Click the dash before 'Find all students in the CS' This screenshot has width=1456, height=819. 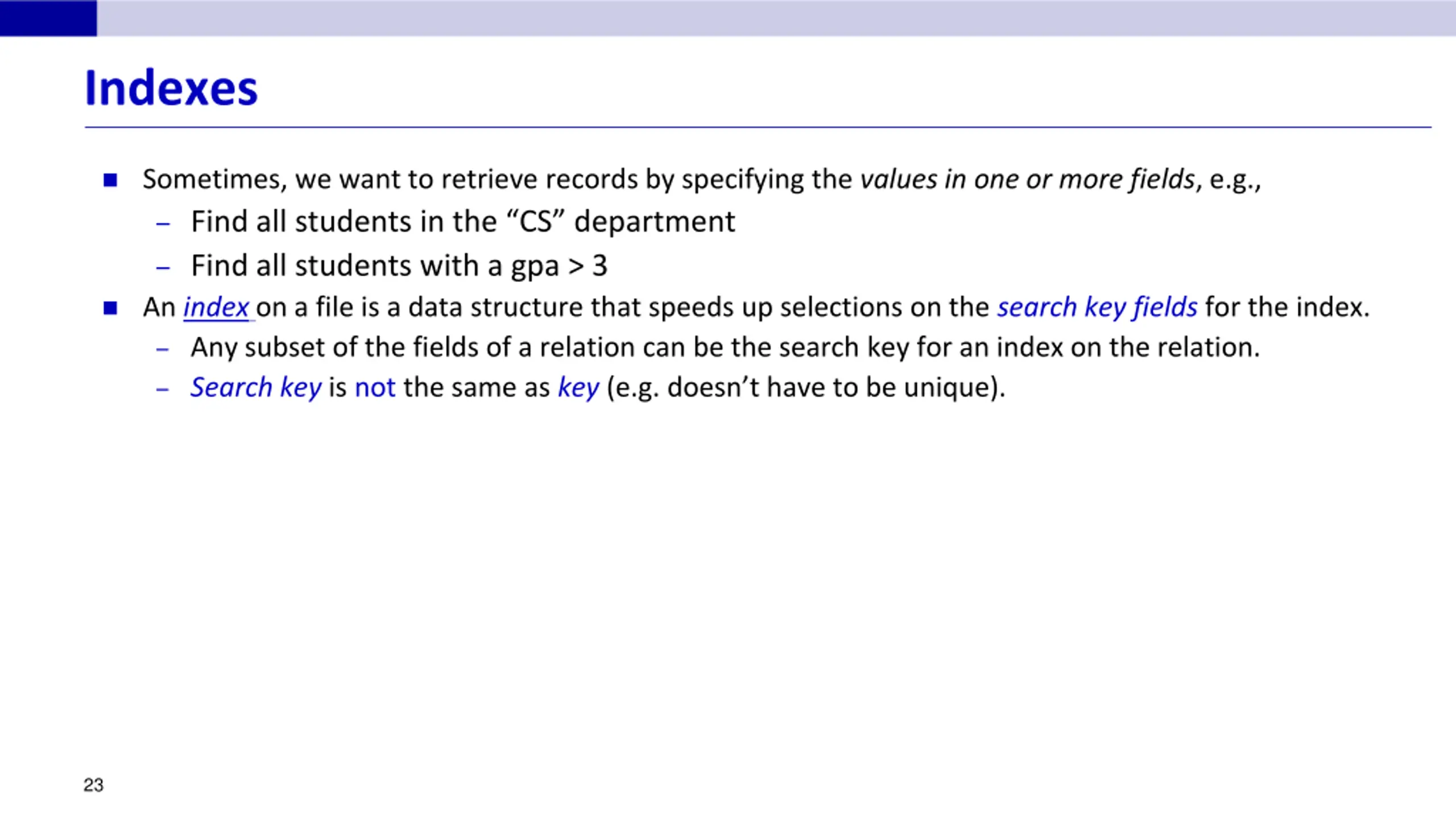(x=163, y=224)
